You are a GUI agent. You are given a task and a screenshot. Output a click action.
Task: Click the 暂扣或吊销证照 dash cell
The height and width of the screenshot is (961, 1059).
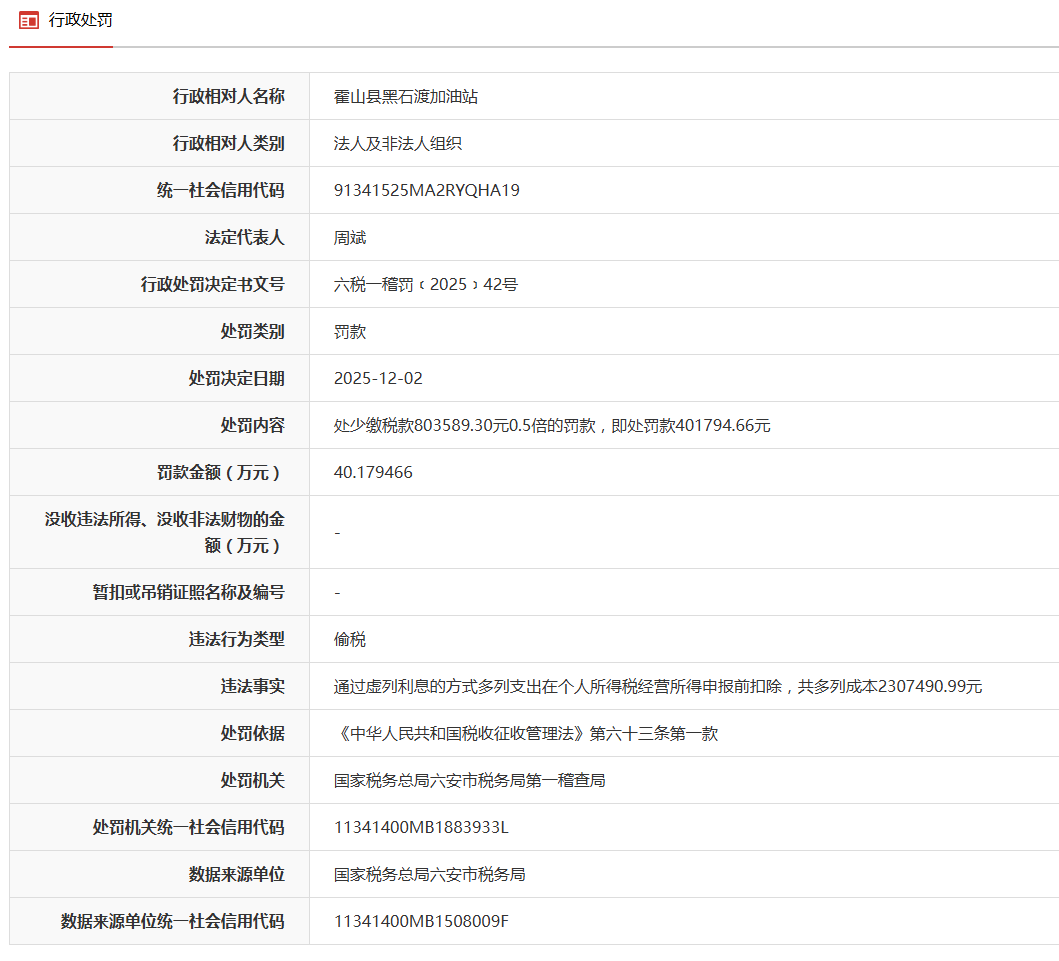click(336, 592)
